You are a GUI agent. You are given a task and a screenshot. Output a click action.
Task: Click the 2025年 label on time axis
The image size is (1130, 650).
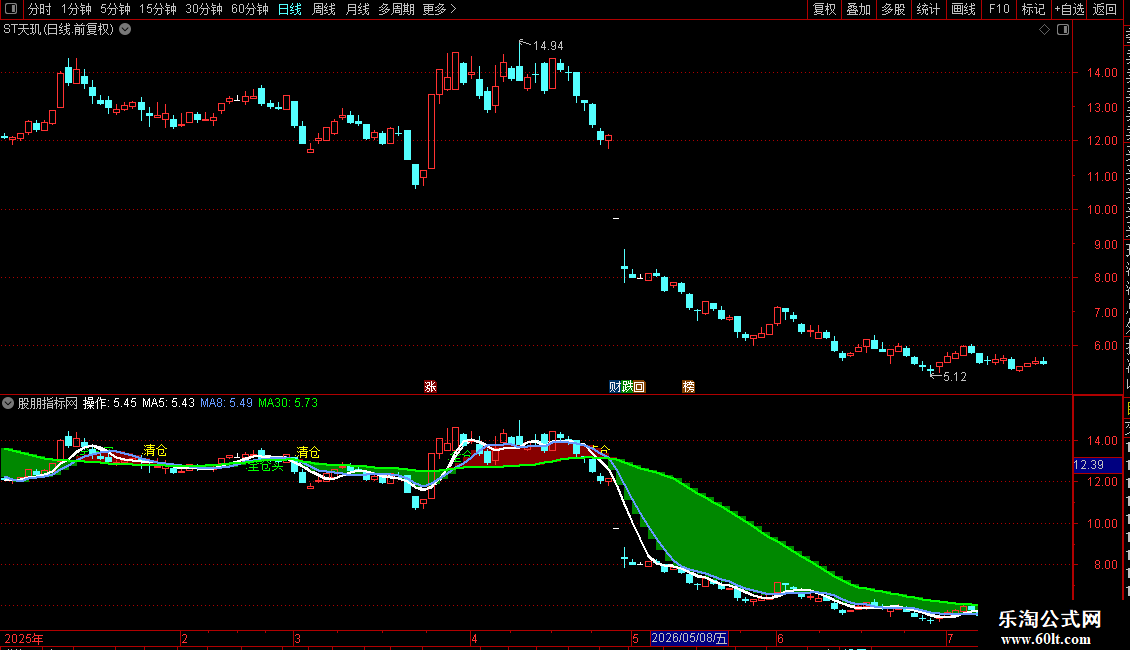24,638
